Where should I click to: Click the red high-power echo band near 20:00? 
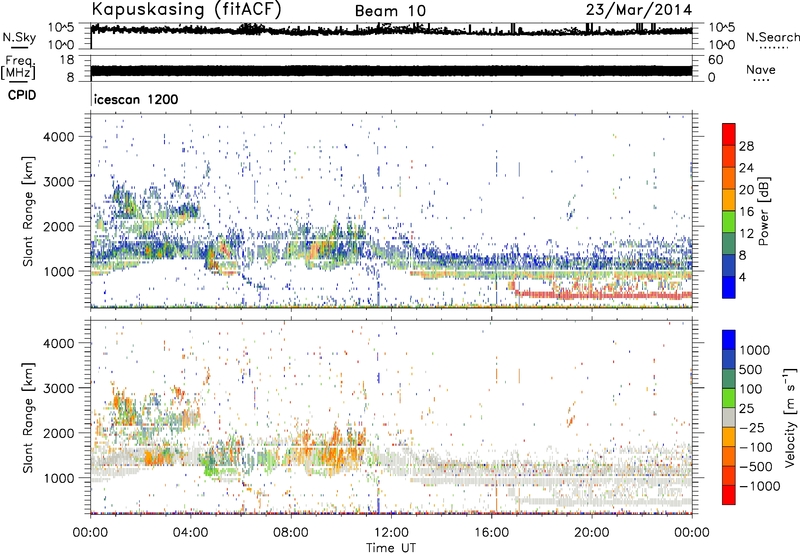(x=602, y=295)
